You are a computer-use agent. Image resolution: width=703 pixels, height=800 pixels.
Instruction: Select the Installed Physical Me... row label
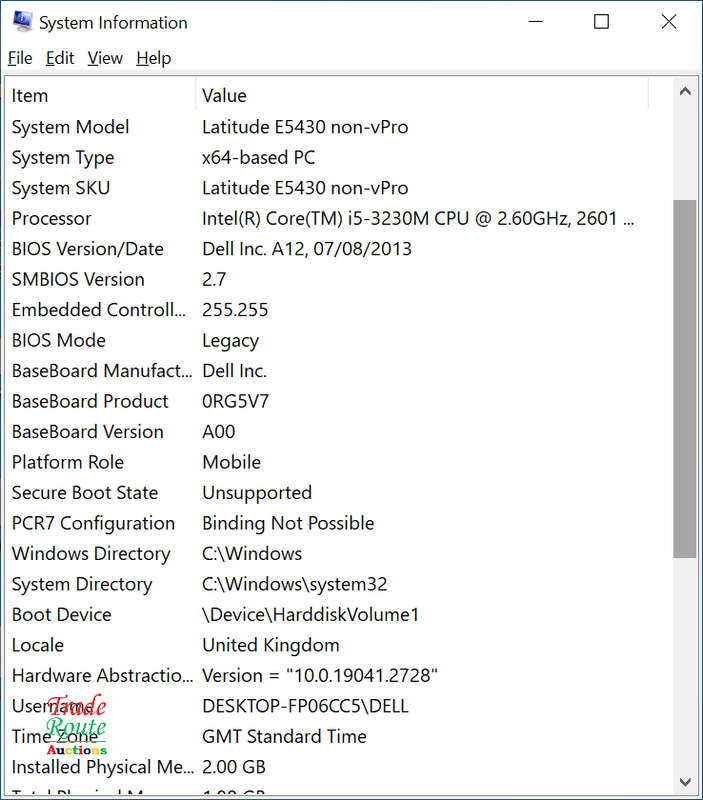tap(103, 767)
